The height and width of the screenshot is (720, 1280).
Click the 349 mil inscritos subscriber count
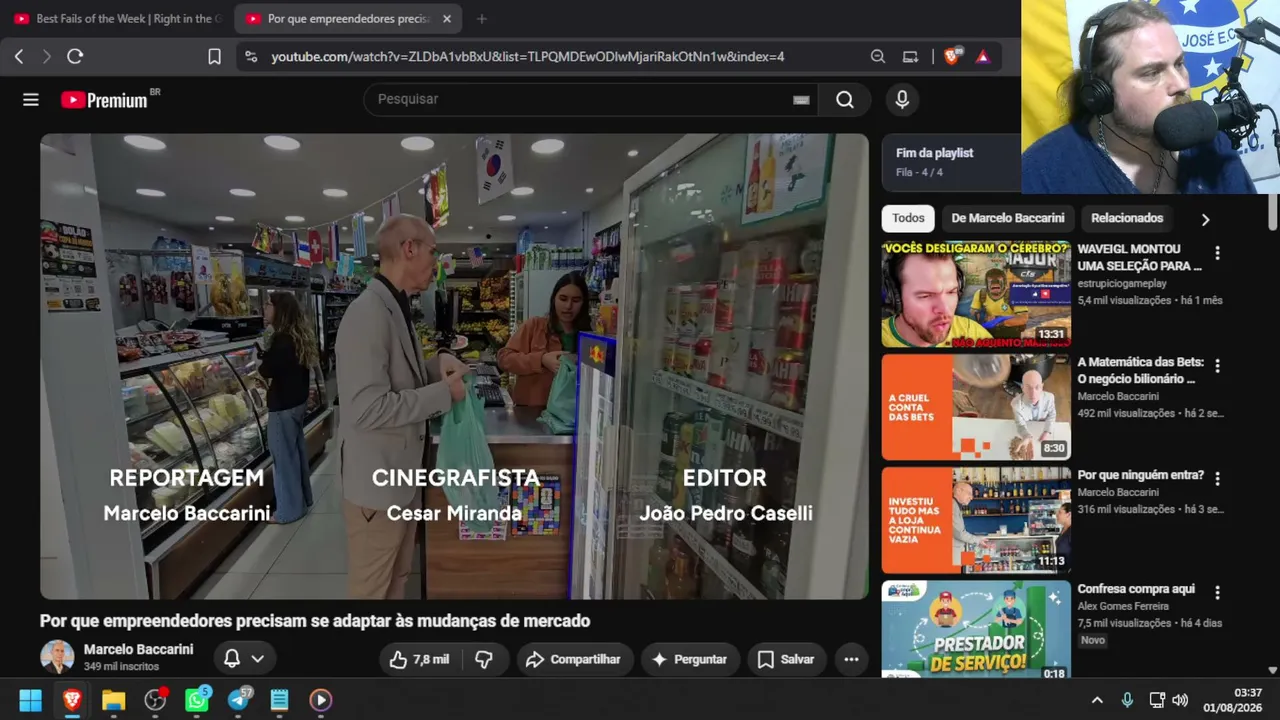[x=121, y=666]
